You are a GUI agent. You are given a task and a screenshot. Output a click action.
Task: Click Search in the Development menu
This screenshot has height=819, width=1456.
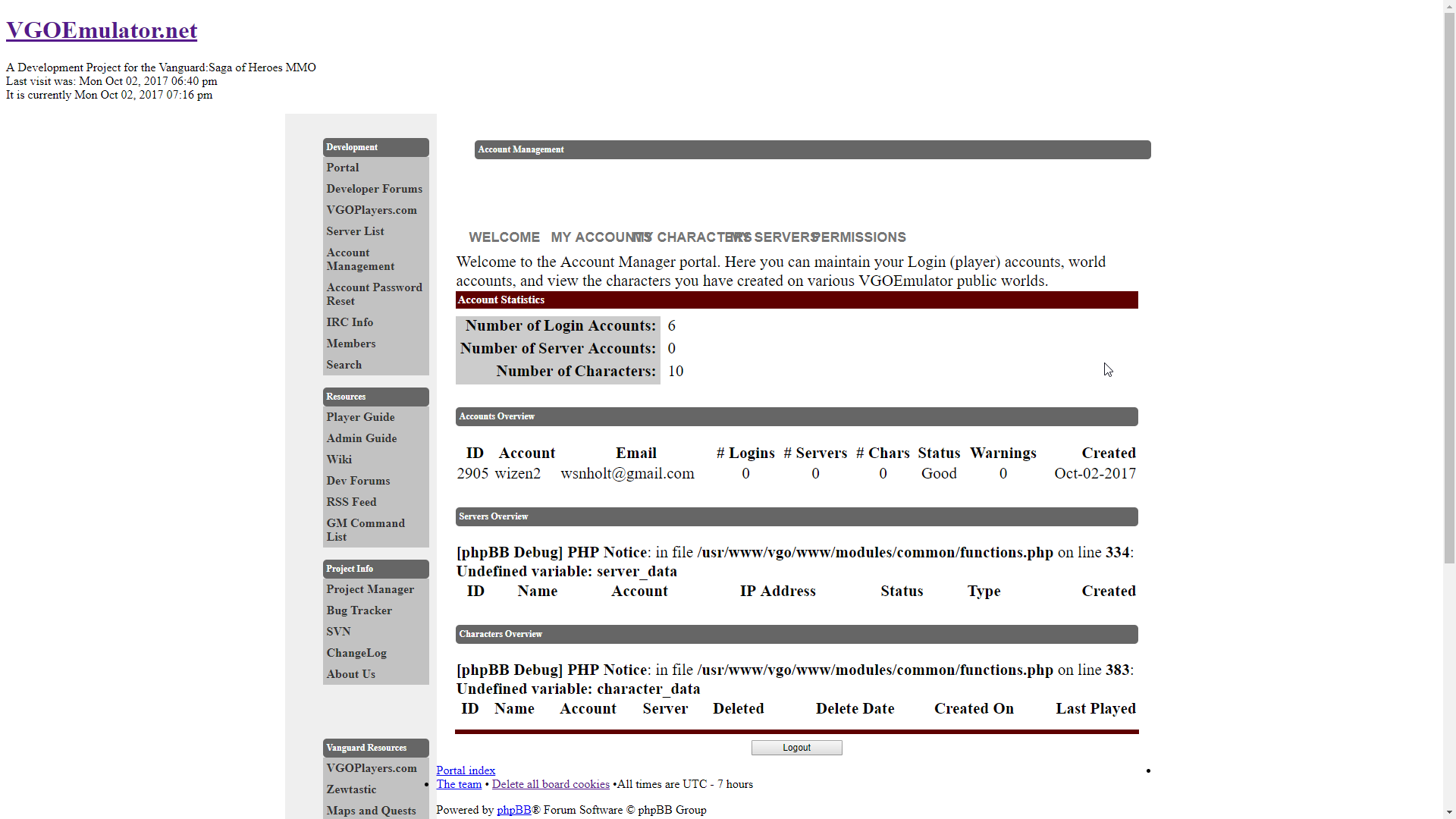pyautogui.click(x=344, y=365)
